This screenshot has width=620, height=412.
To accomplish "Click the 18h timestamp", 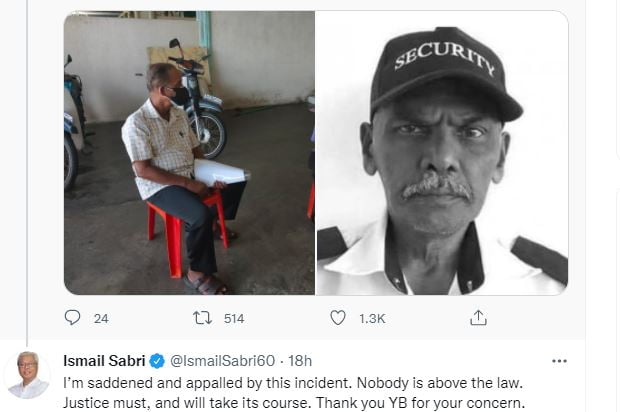I will click(299, 361).
